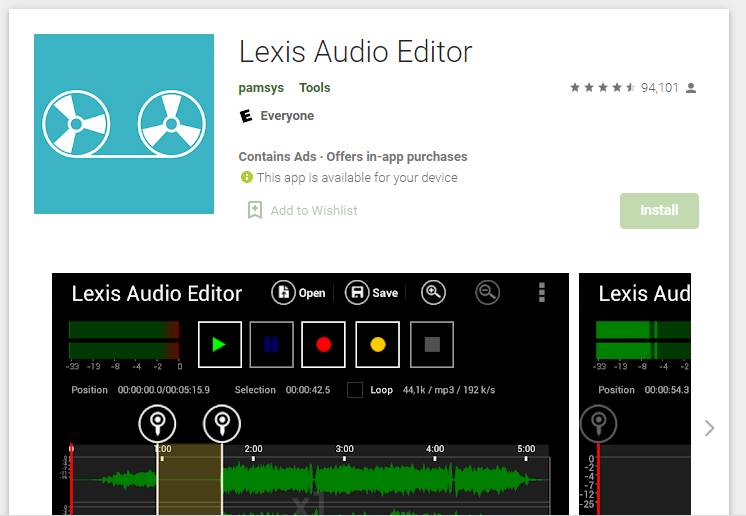The width and height of the screenshot is (746, 516).
Task: Click the yellow circle record button
Action: tap(378, 344)
